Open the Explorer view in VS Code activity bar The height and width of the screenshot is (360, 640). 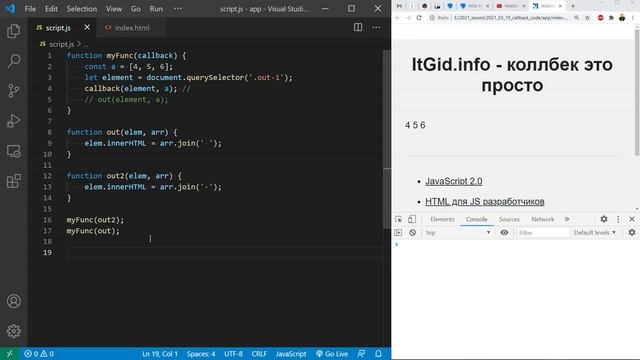(x=13, y=31)
